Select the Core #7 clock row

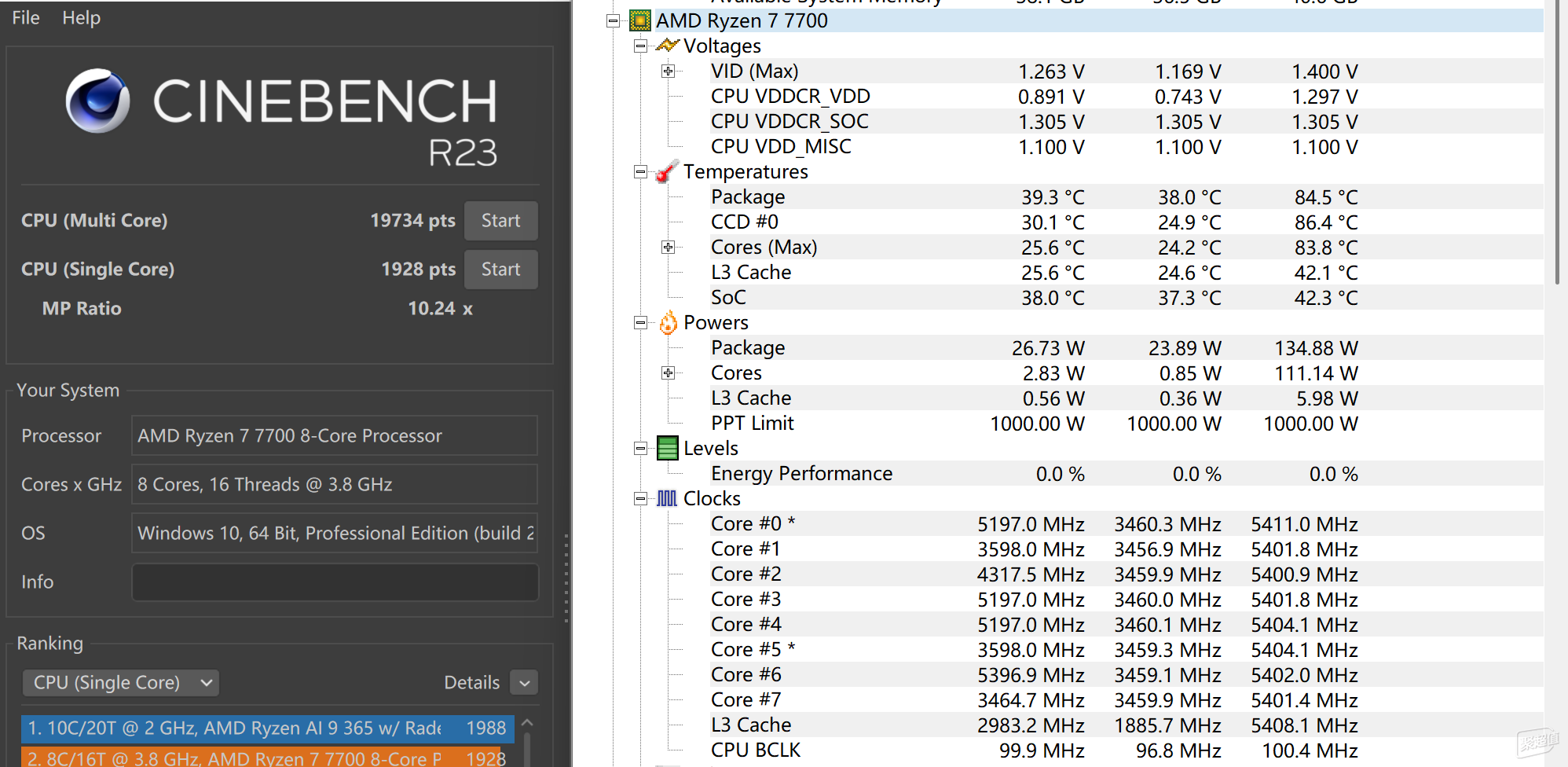(1125, 700)
